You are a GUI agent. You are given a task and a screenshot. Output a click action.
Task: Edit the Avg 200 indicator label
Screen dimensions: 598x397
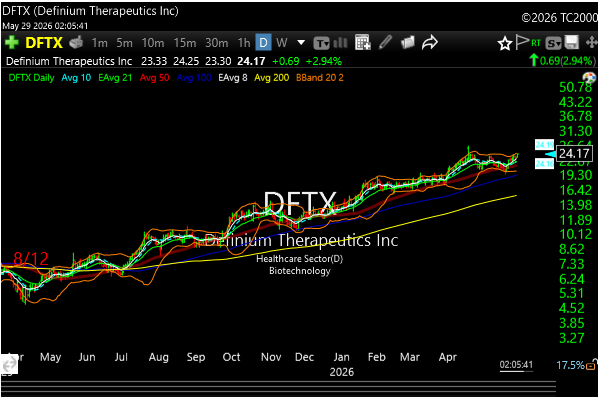pos(272,78)
